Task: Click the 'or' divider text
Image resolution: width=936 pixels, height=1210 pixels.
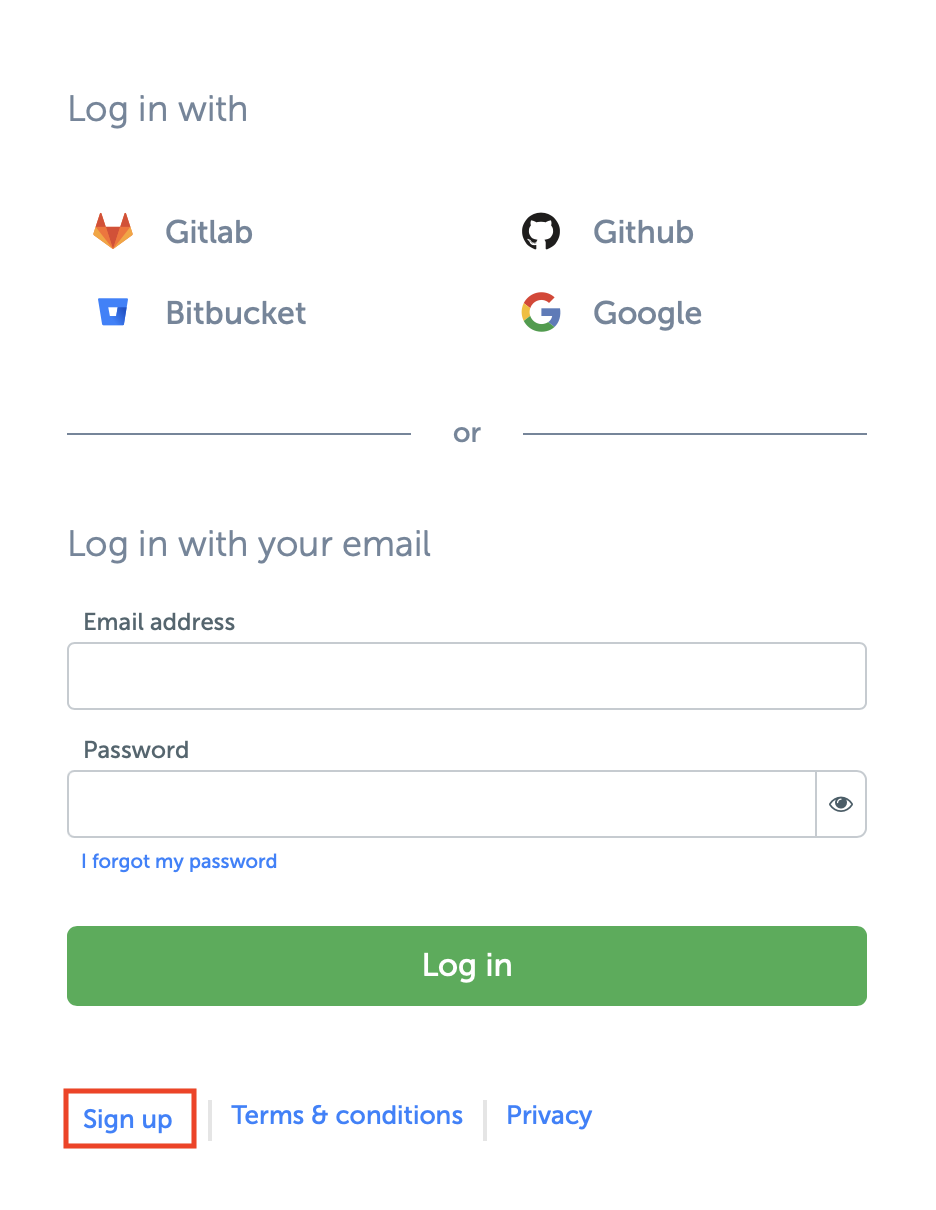Action: click(x=467, y=434)
